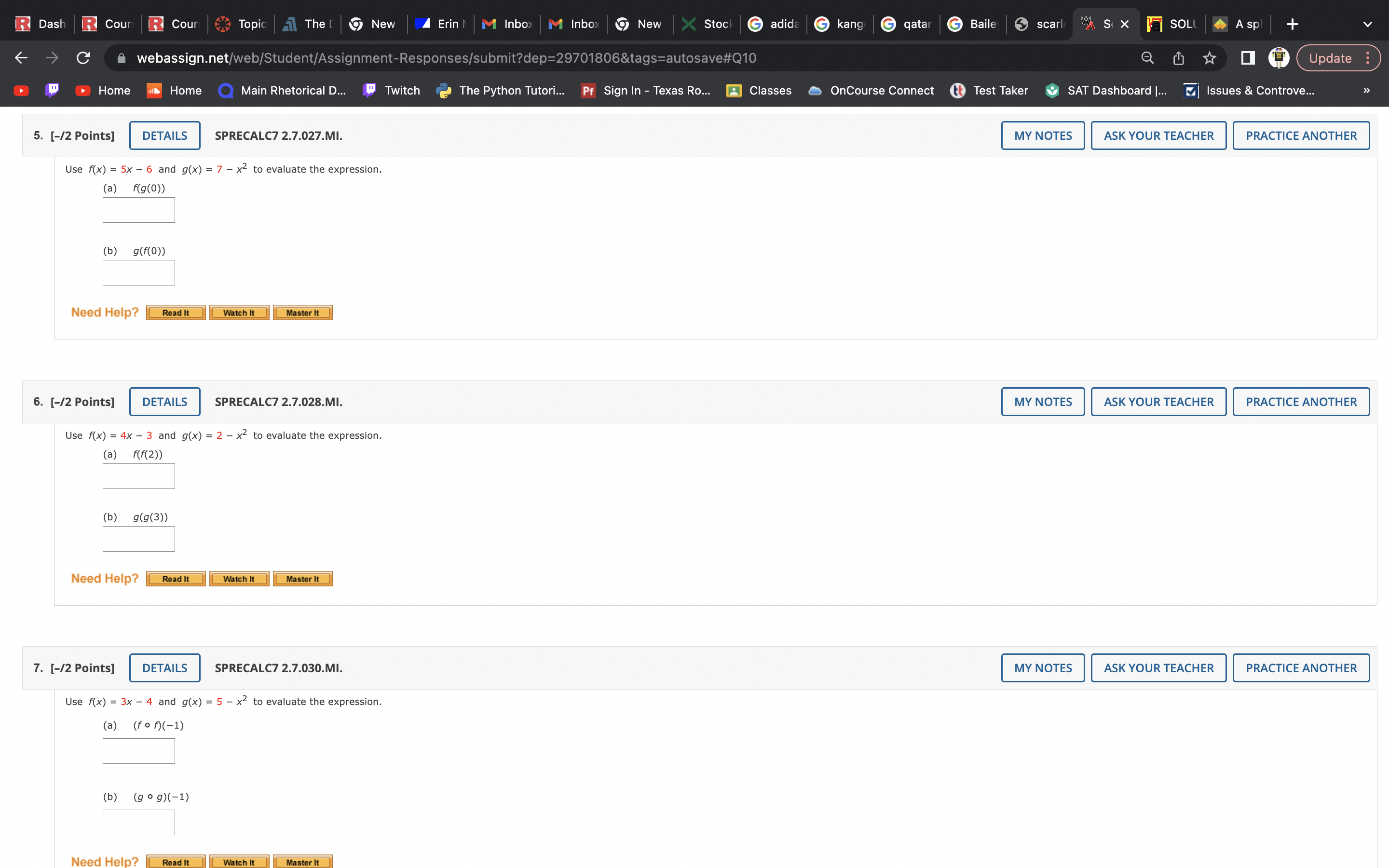Show hidden bookmarks overflow chevron
Viewport: 1389px width, 868px height.
point(1366,91)
